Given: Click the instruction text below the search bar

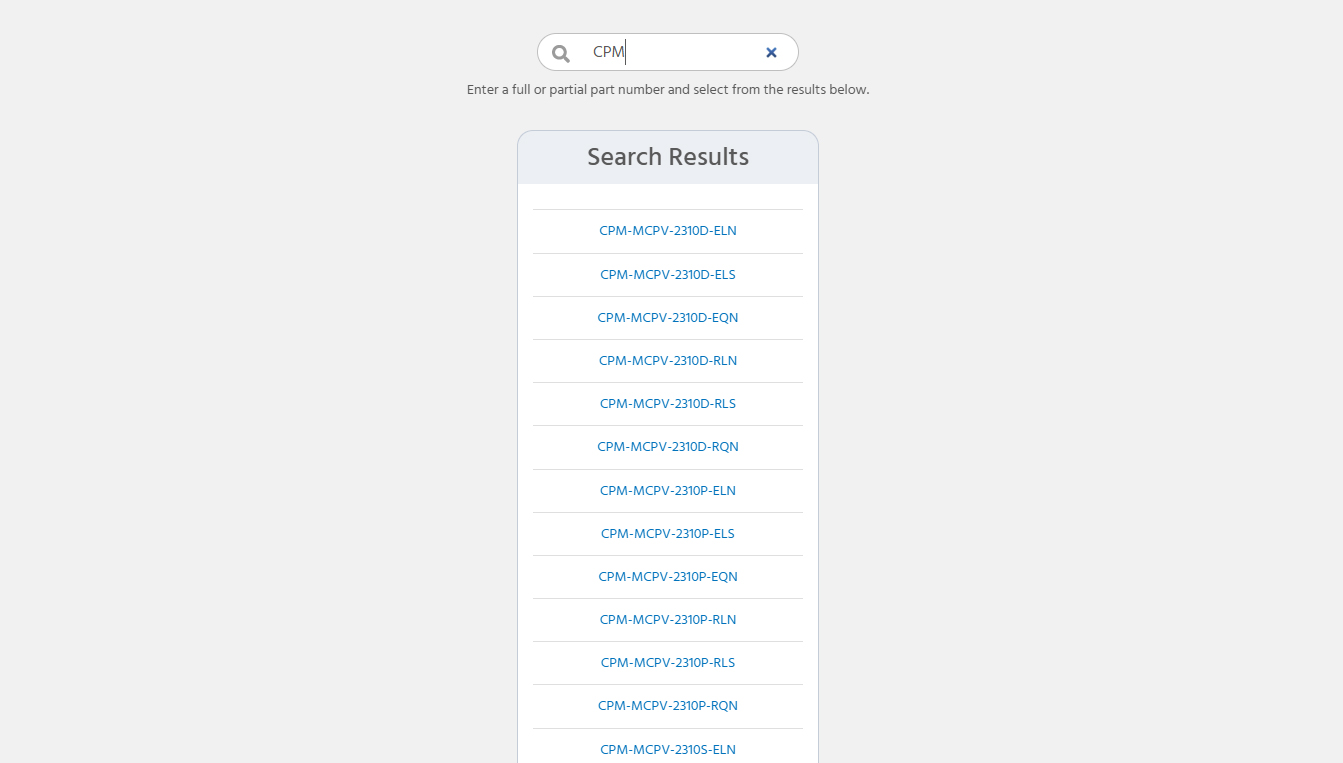Looking at the screenshot, I should [x=667, y=89].
